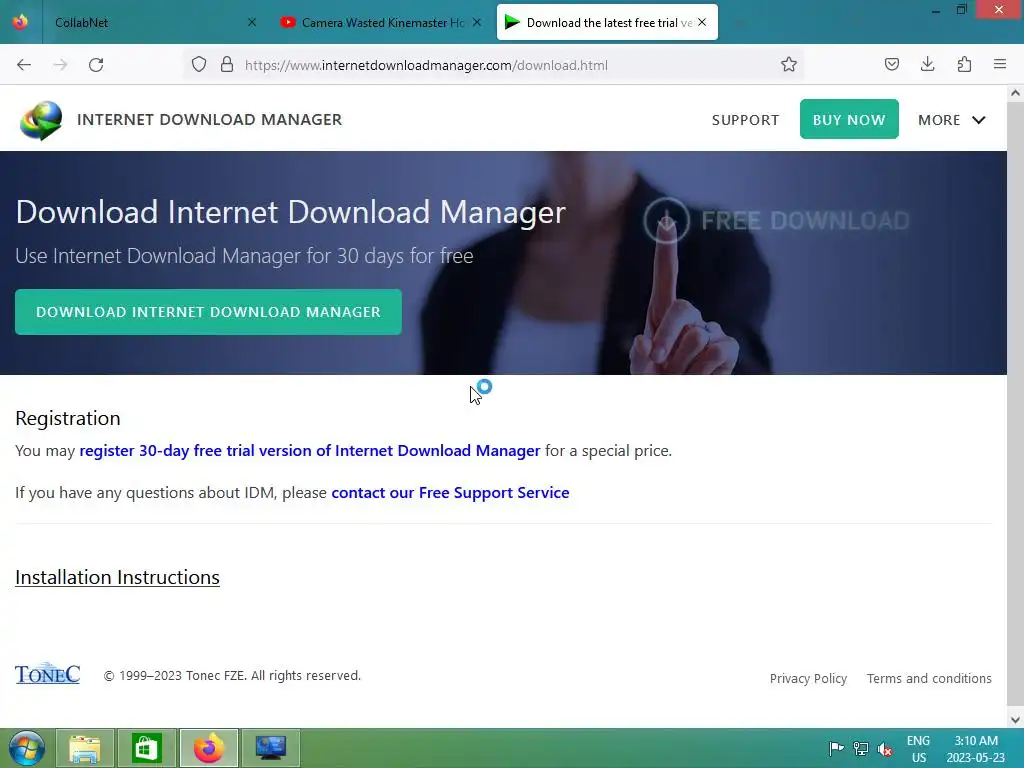Close the Download latest free trial tab
The height and width of the screenshot is (768, 1024).
click(x=702, y=22)
